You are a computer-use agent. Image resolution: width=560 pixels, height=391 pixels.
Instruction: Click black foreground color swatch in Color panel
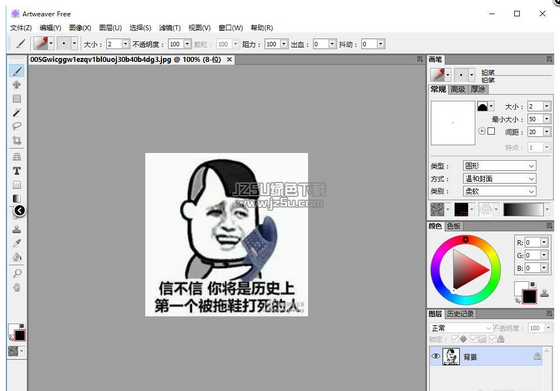pos(529,296)
